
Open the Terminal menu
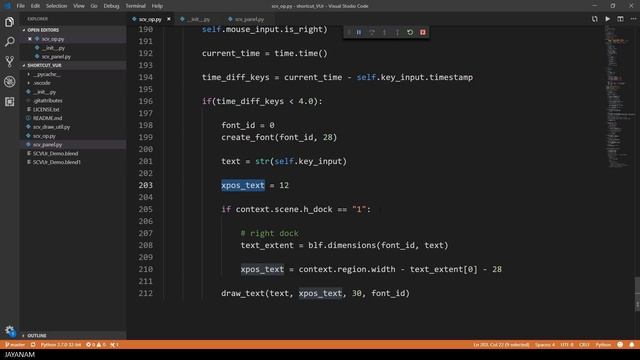click(x=136, y=6)
